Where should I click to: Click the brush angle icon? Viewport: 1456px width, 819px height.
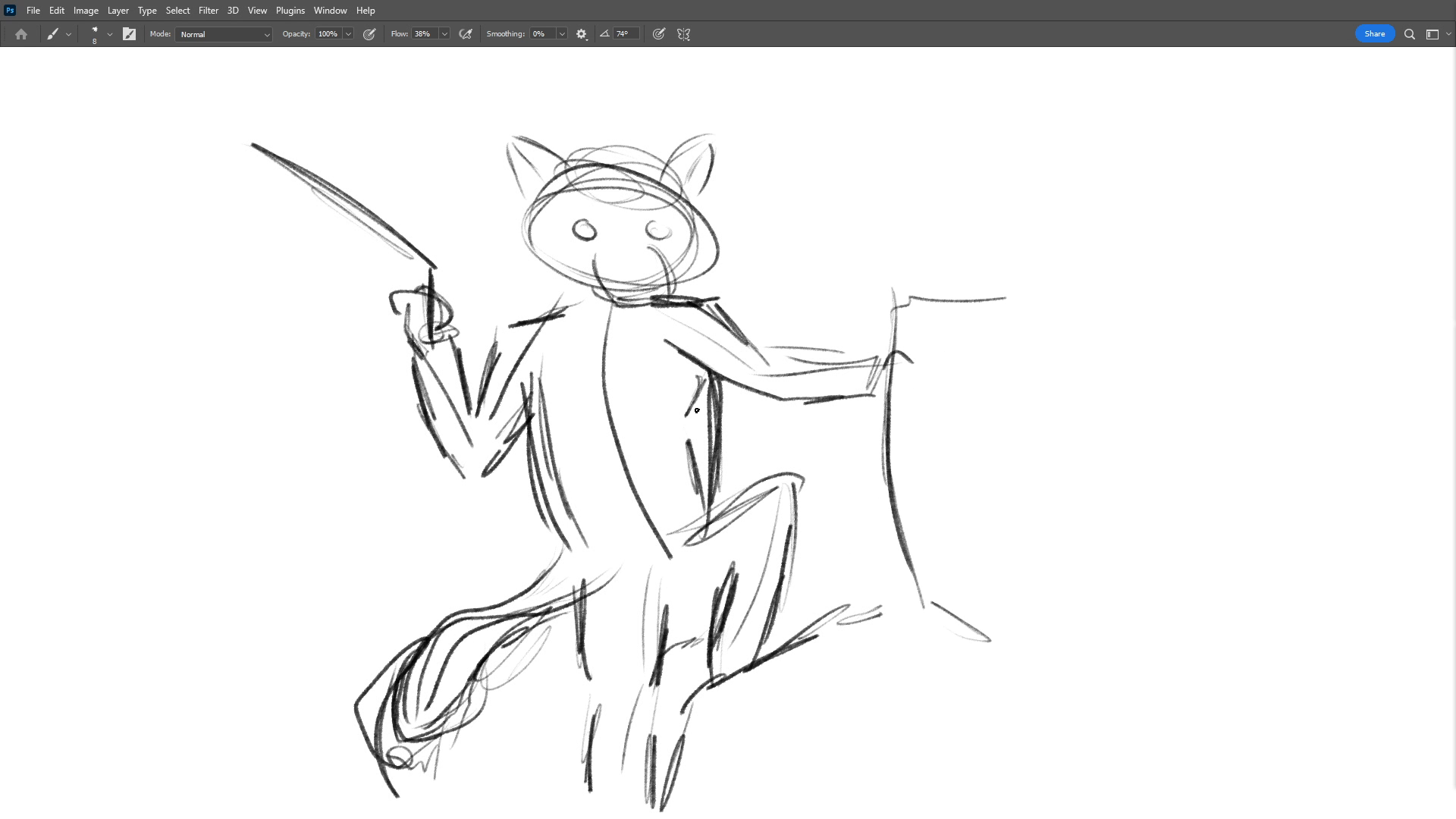(604, 33)
